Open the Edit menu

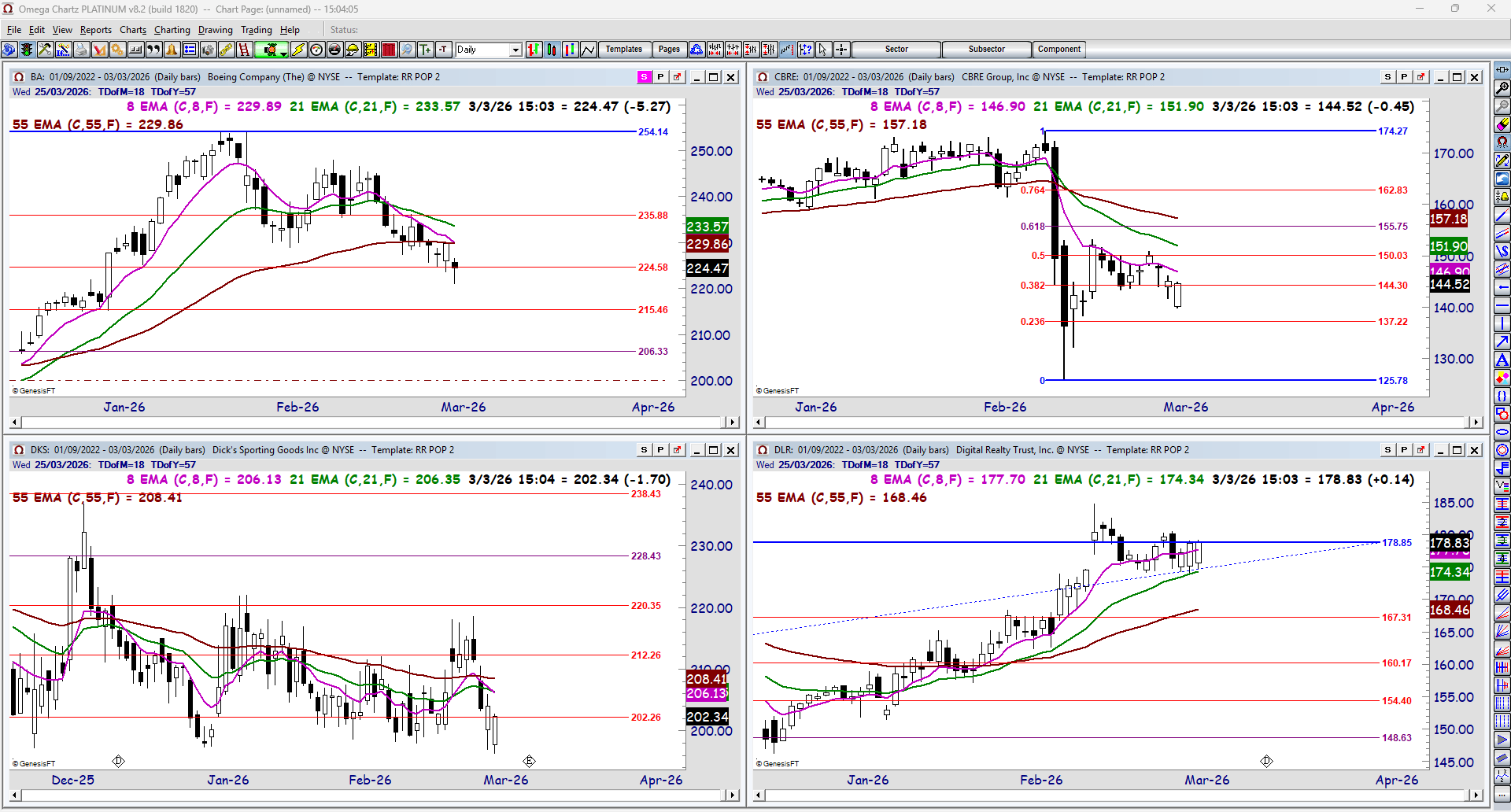[37, 30]
